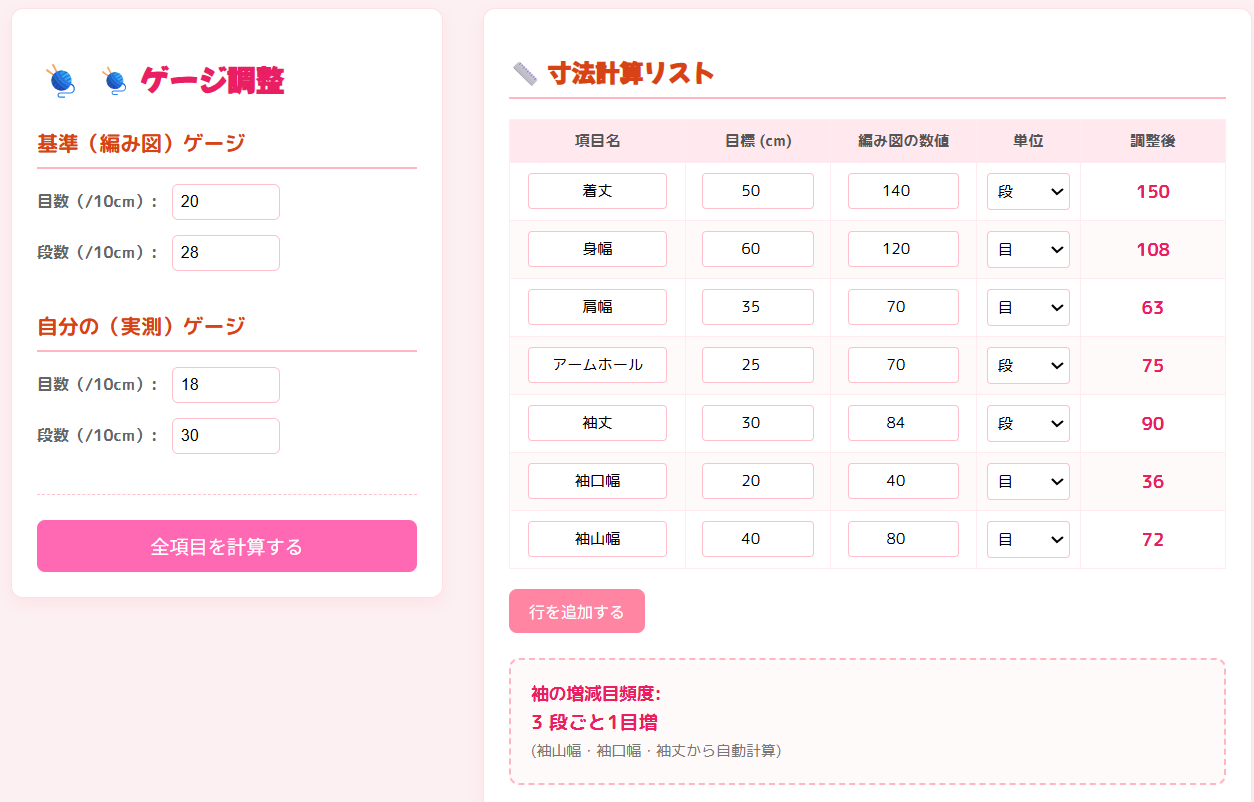Select the 目数 field under 自分の（実測）ゲージ
This screenshot has width=1254, height=802.
click(226, 384)
